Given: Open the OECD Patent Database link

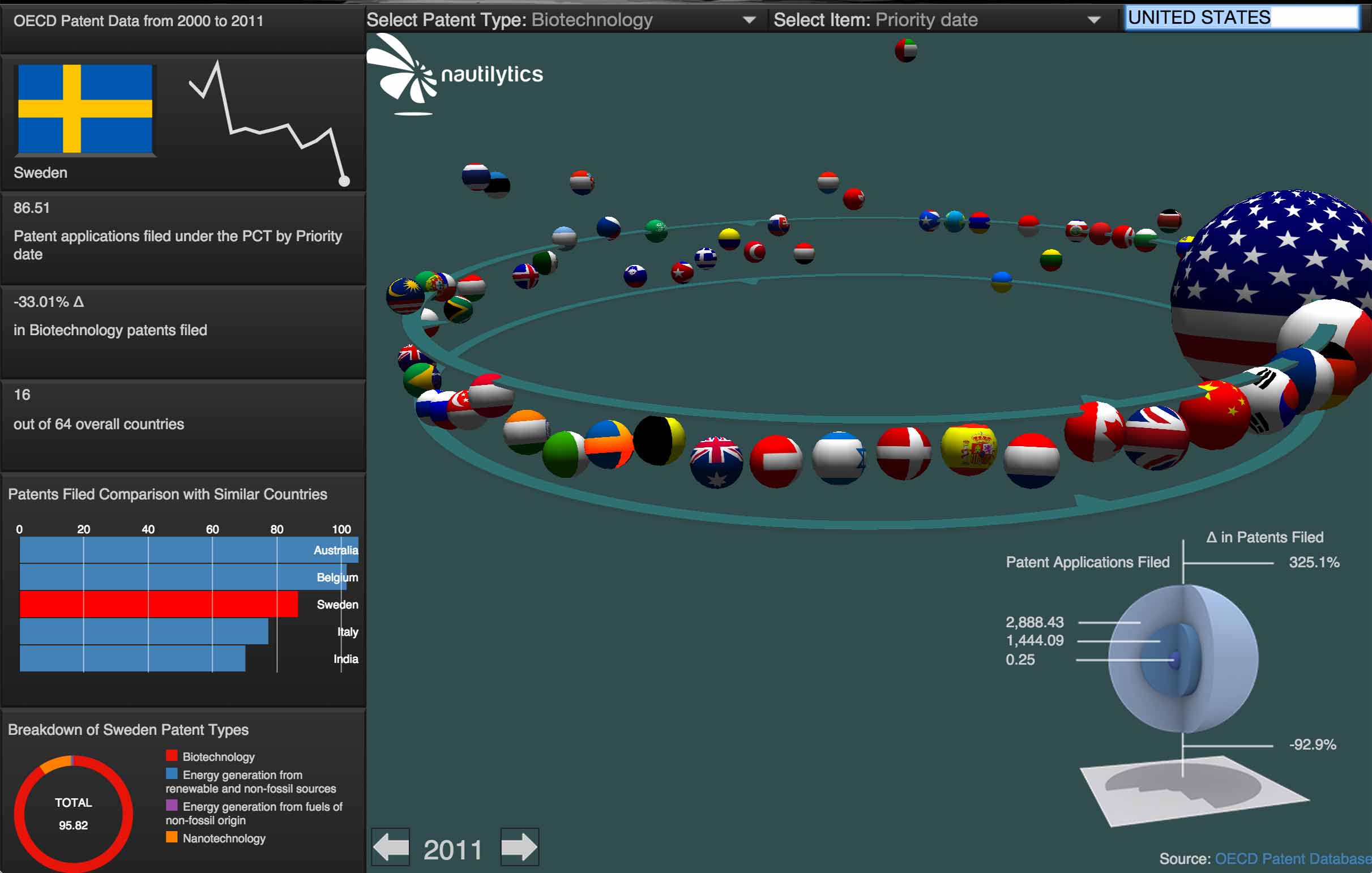Looking at the screenshot, I should click(x=1293, y=859).
